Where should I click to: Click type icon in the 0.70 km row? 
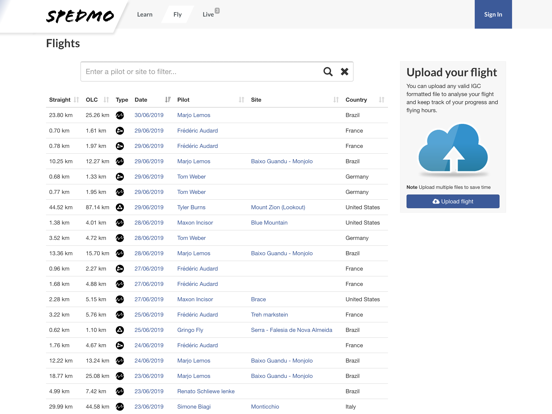[x=120, y=131]
